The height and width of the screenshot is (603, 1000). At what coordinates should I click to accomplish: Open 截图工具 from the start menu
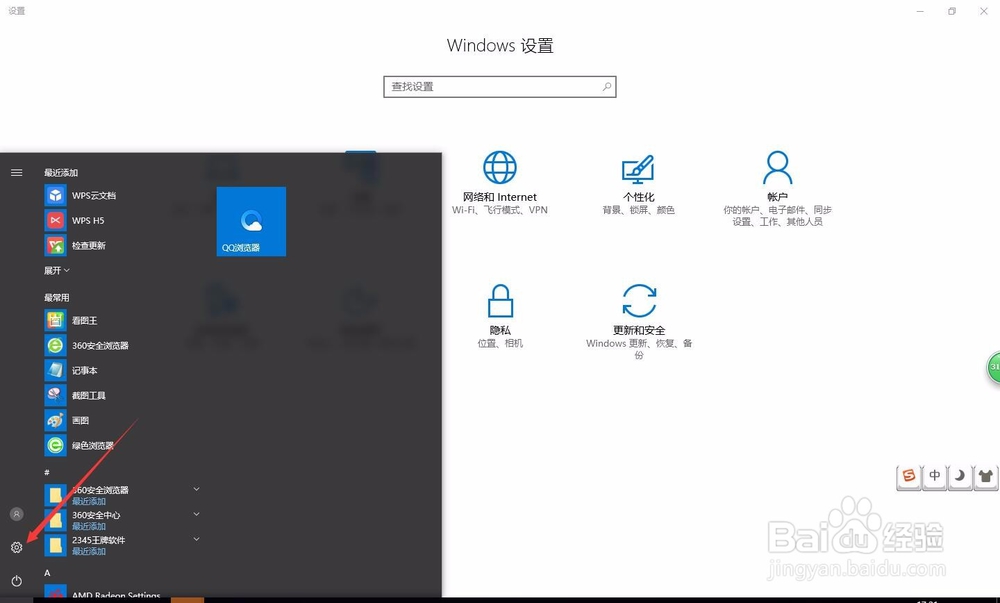pos(85,395)
